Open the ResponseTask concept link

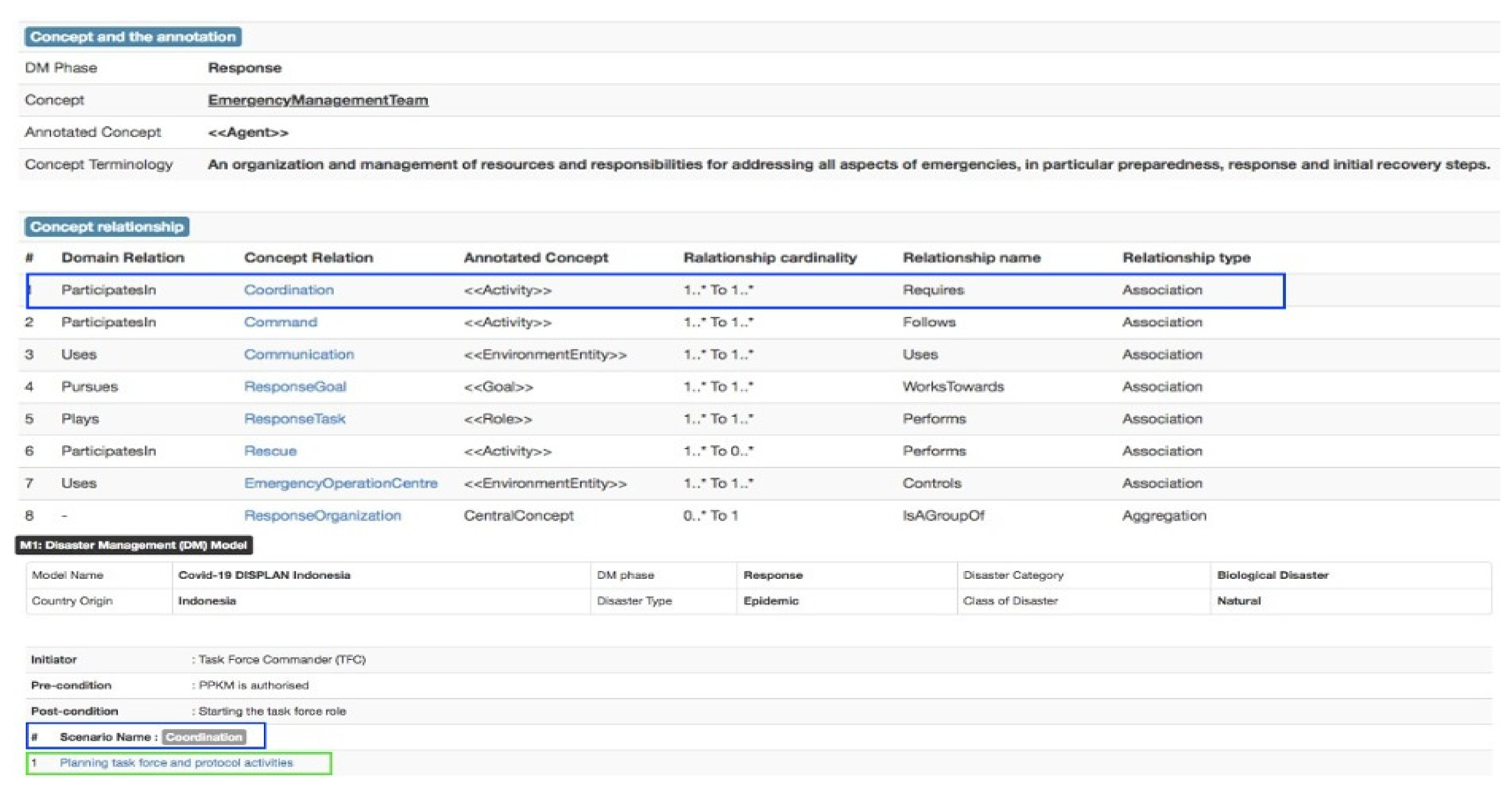tap(294, 419)
